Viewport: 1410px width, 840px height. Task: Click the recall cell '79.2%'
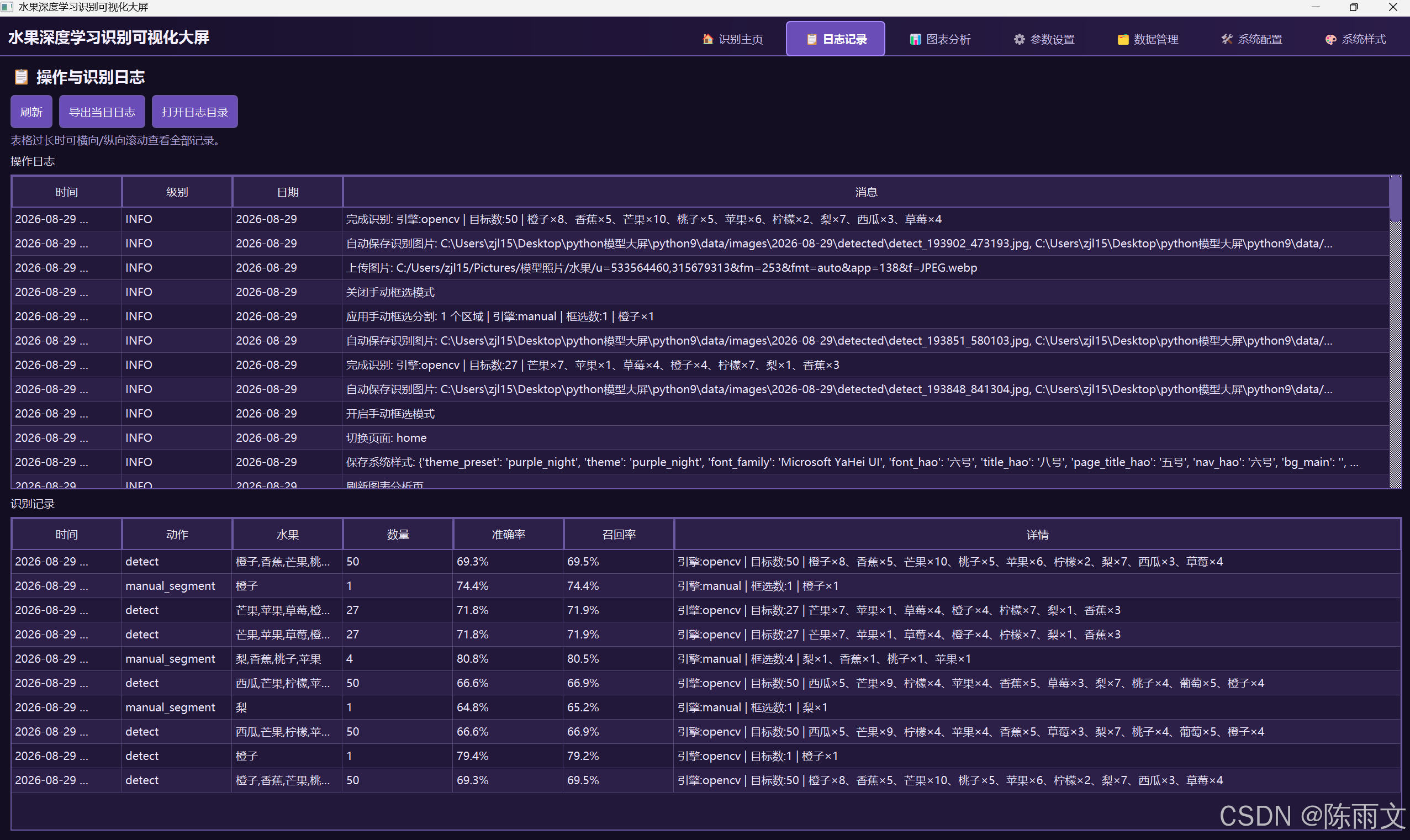(618, 756)
